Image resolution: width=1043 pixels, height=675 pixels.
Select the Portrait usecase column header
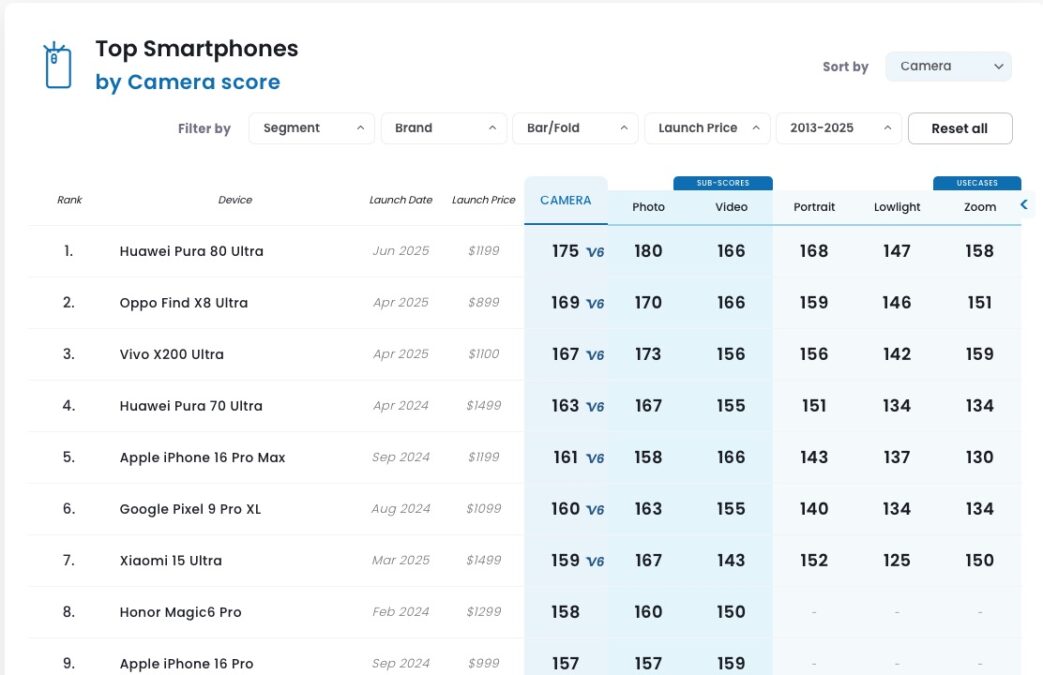pyautogui.click(x=814, y=207)
